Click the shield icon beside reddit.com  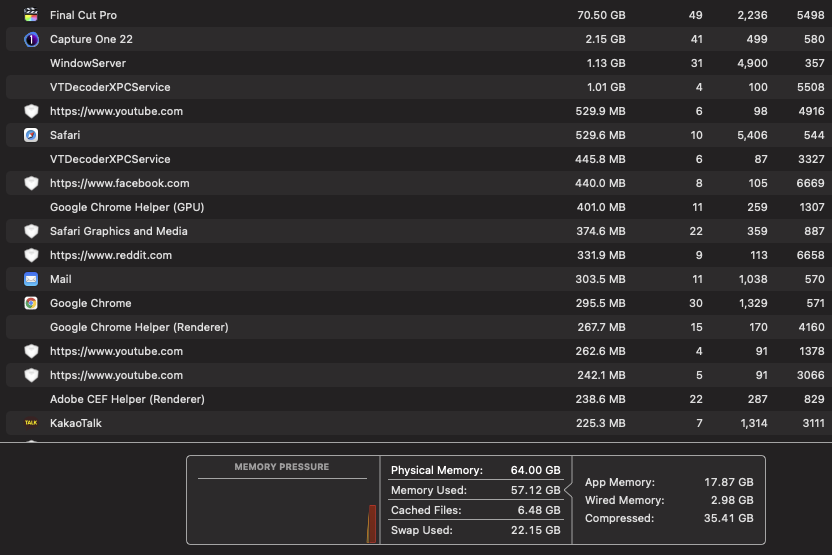point(31,255)
